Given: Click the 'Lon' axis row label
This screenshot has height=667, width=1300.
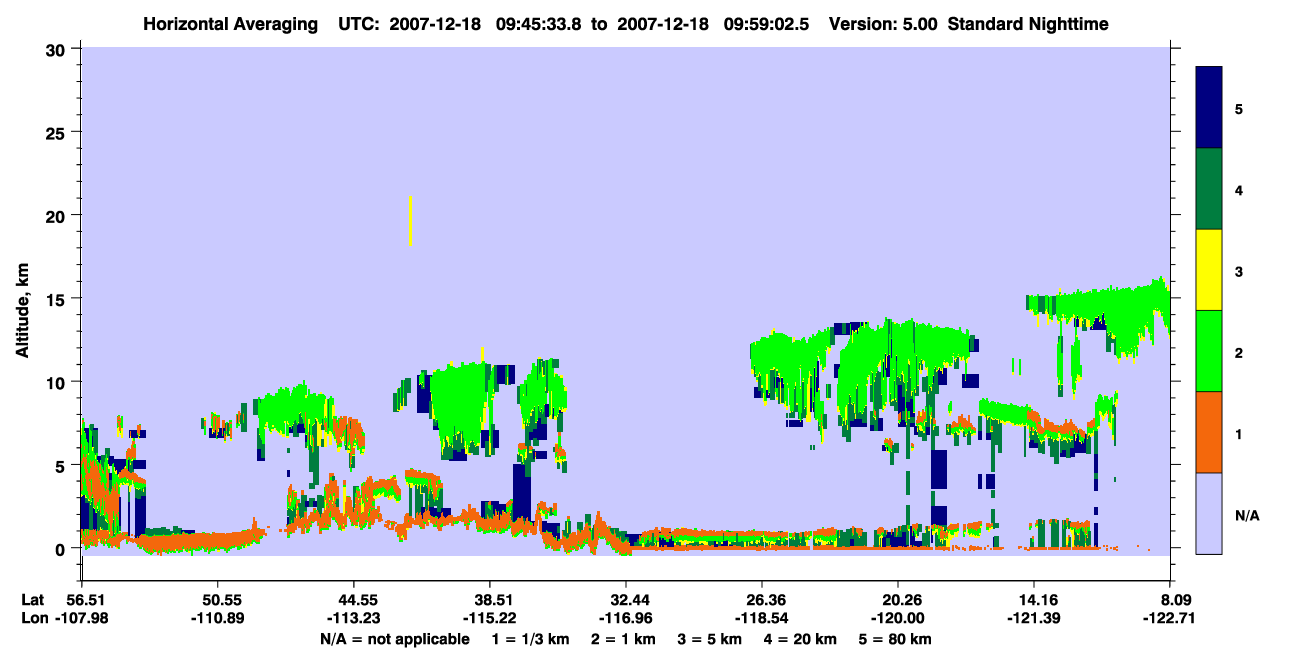Looking at the screenshot, I should (x=34, y=618).
